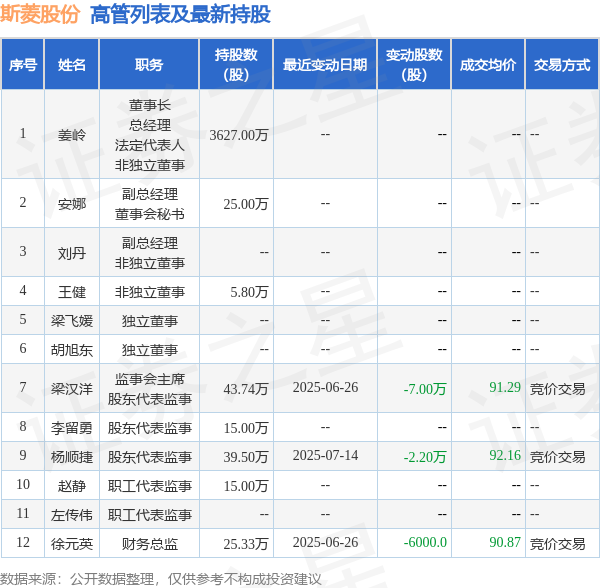Click row number 10
This screenshot has height=588, width=600.
click(23, 484)
